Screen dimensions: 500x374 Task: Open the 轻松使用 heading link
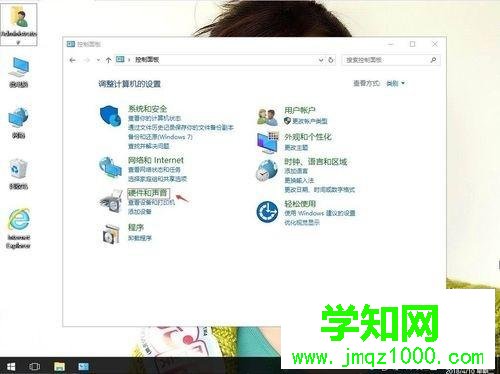[x=300, y=204]
